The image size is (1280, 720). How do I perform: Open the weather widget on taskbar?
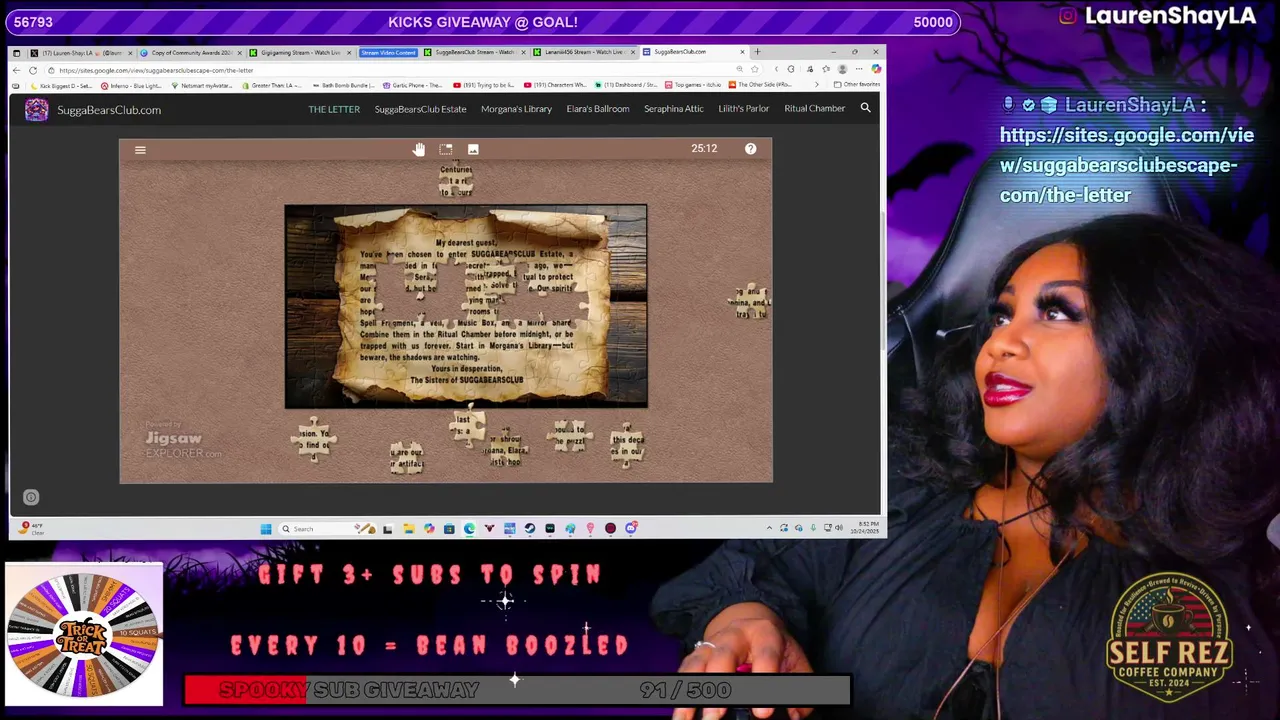pyautogui.click(x=30, y=528)
